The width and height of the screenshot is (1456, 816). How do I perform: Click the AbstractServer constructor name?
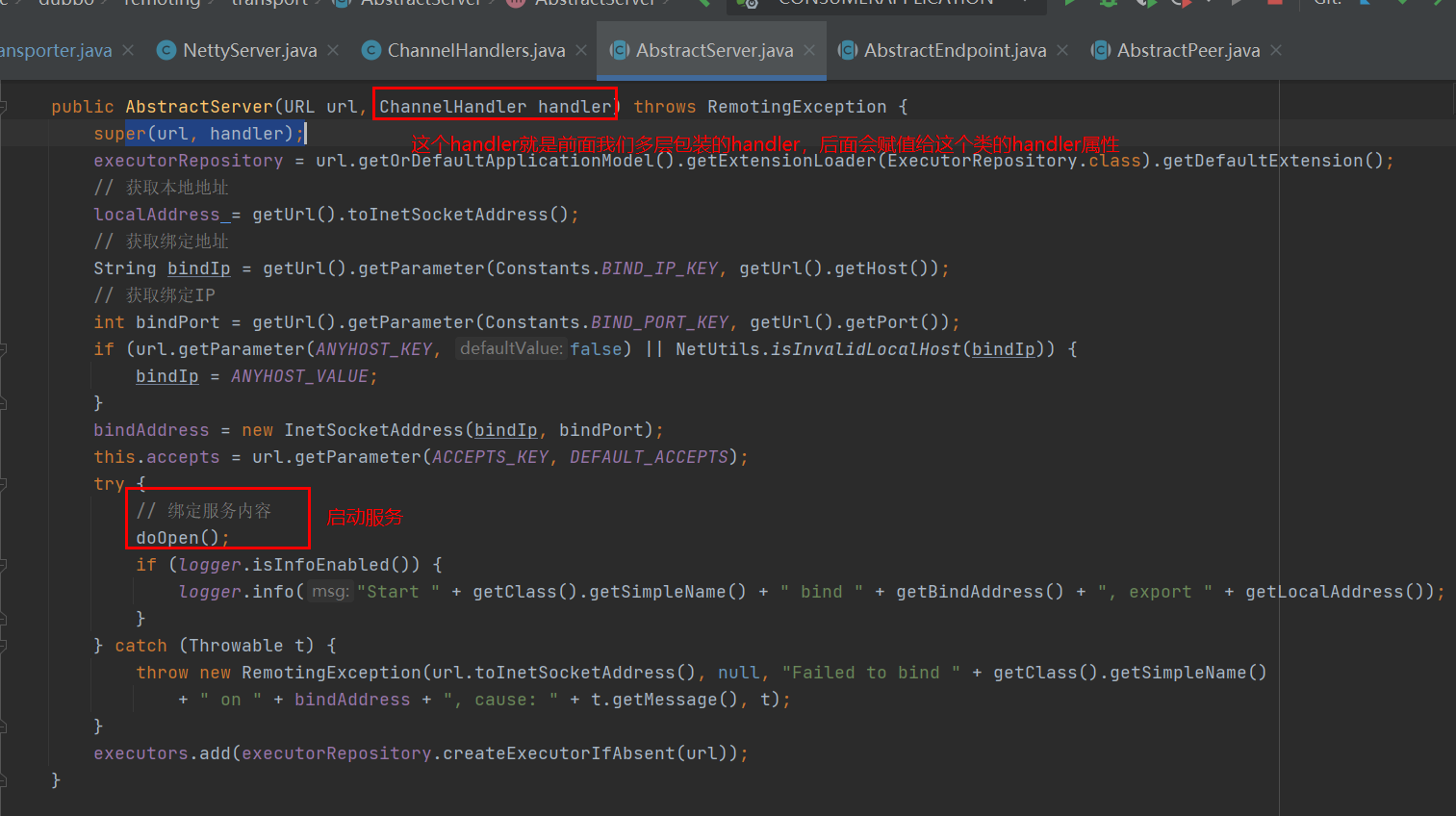(x=199, y=107)
